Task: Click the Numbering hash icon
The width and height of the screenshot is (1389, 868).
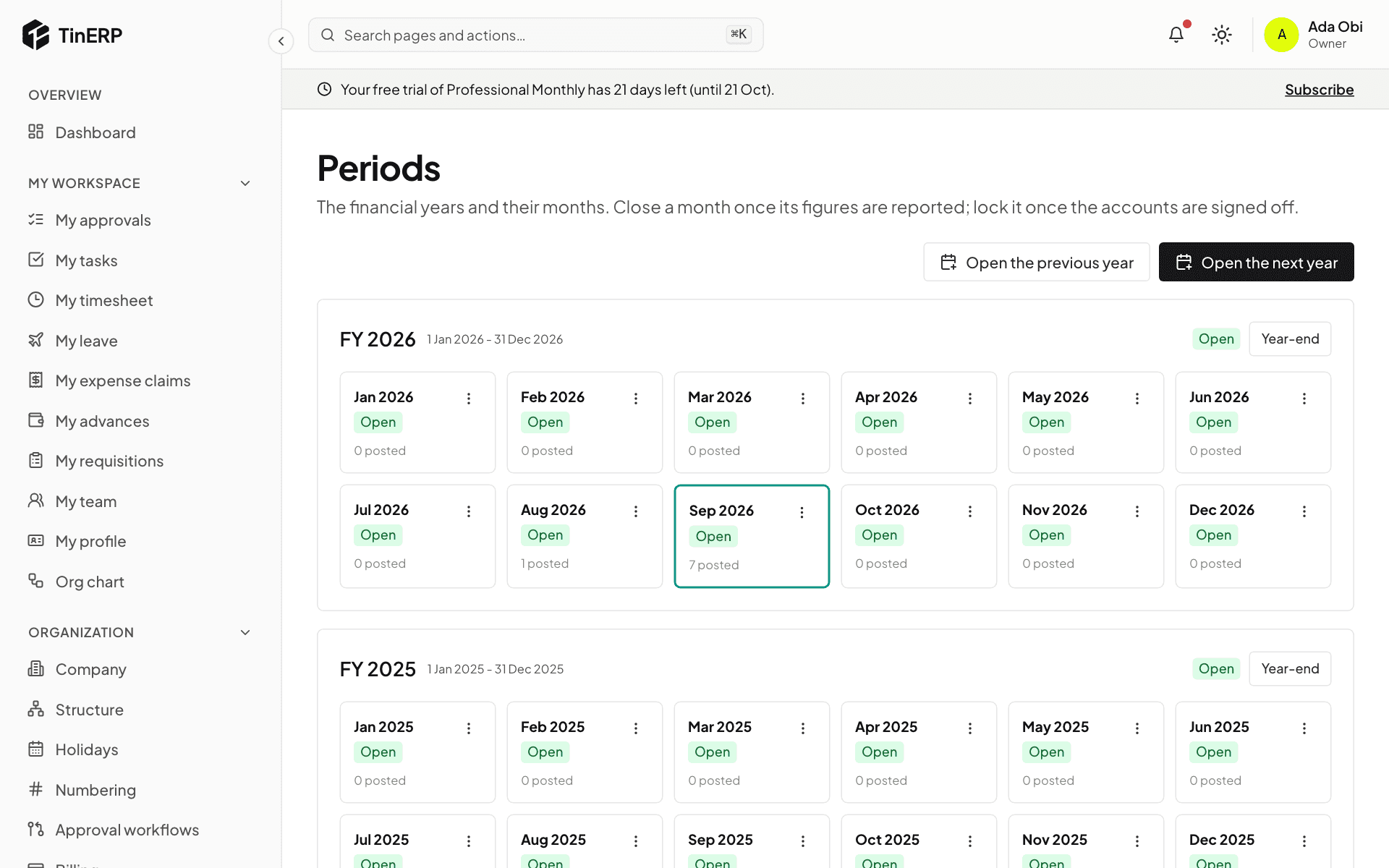Action: [35, 789]
